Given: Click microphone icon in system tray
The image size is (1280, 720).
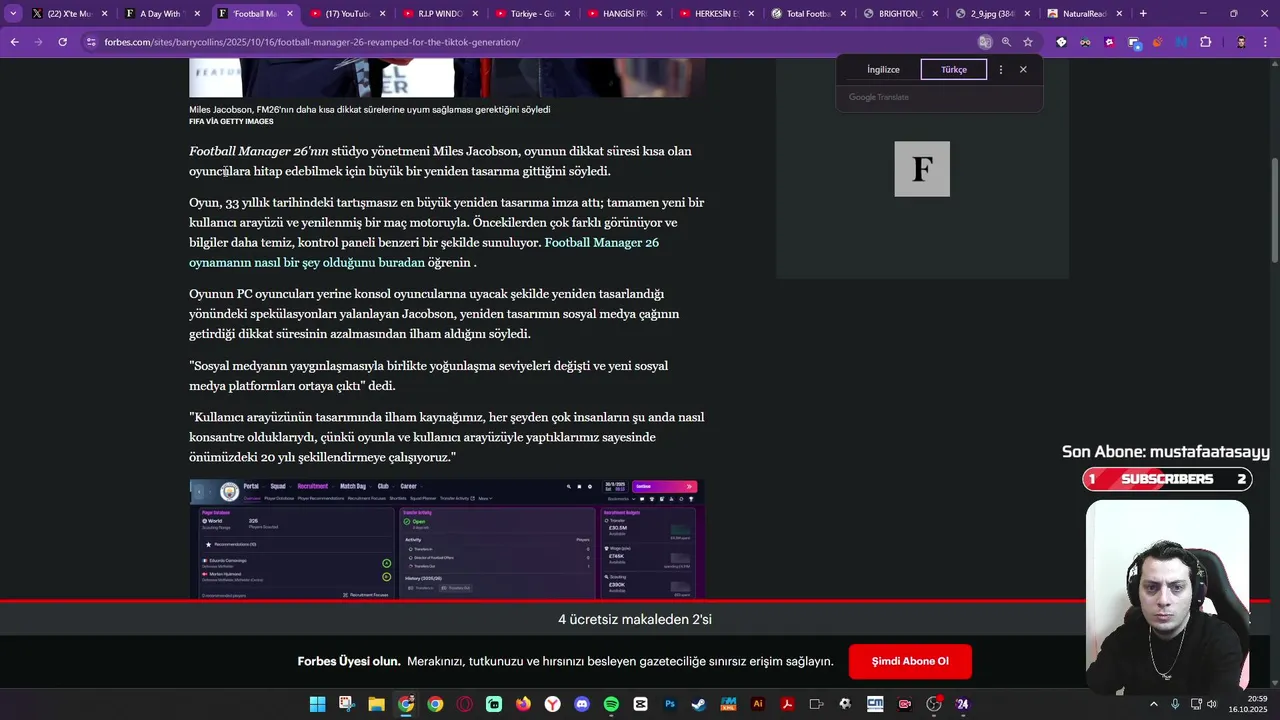Looking at the screenshot, I should click(1175, 704).
